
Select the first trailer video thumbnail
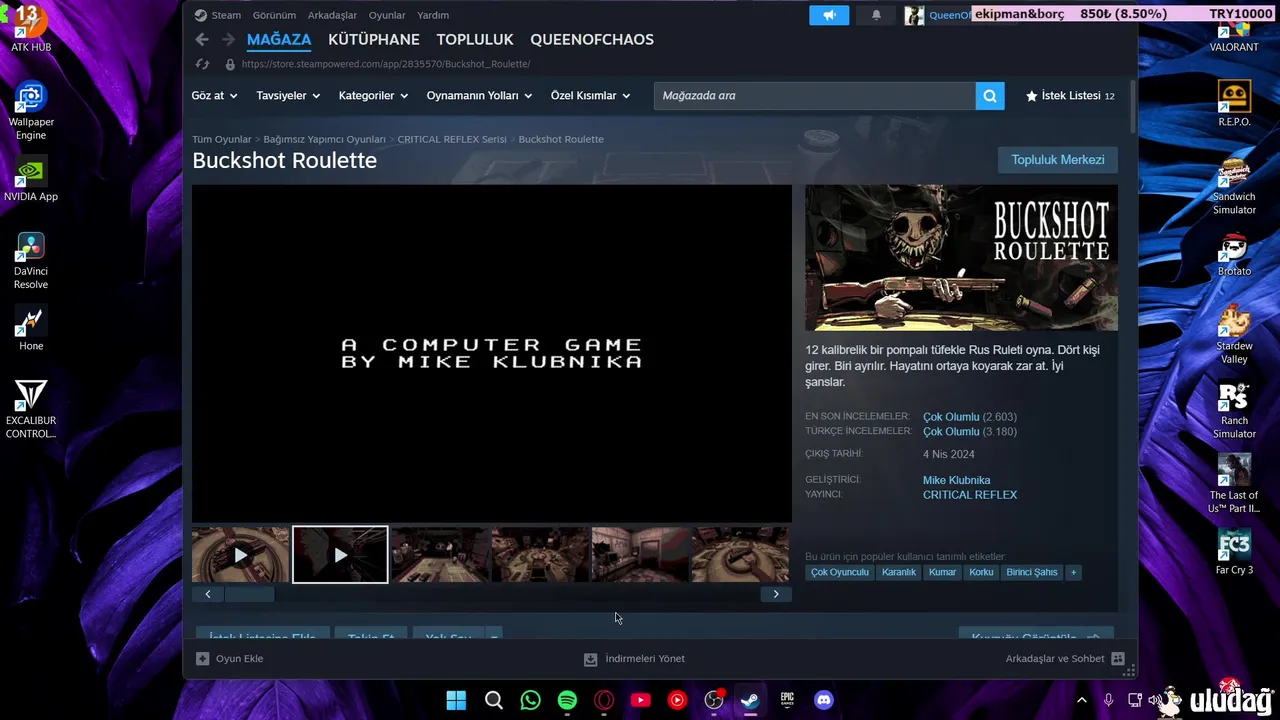[x=241, y=555]
